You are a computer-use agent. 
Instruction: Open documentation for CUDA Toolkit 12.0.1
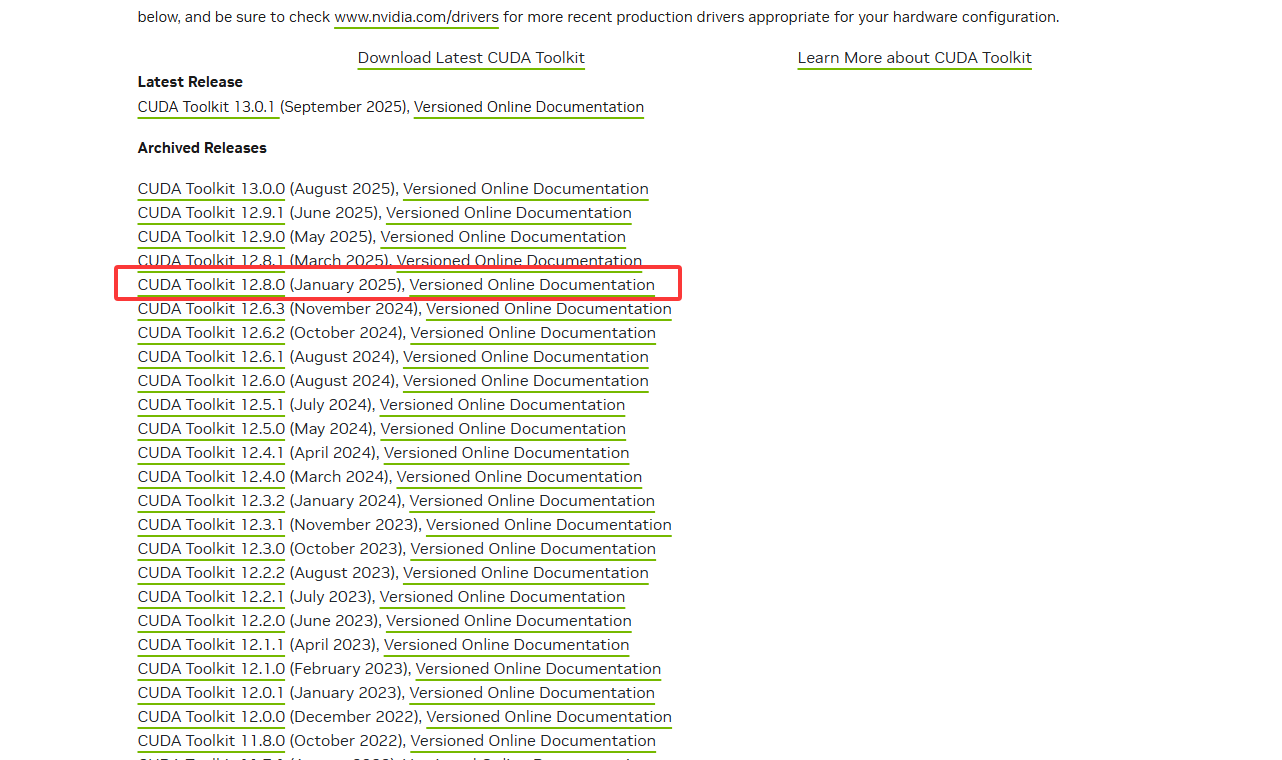click(532, 693)
